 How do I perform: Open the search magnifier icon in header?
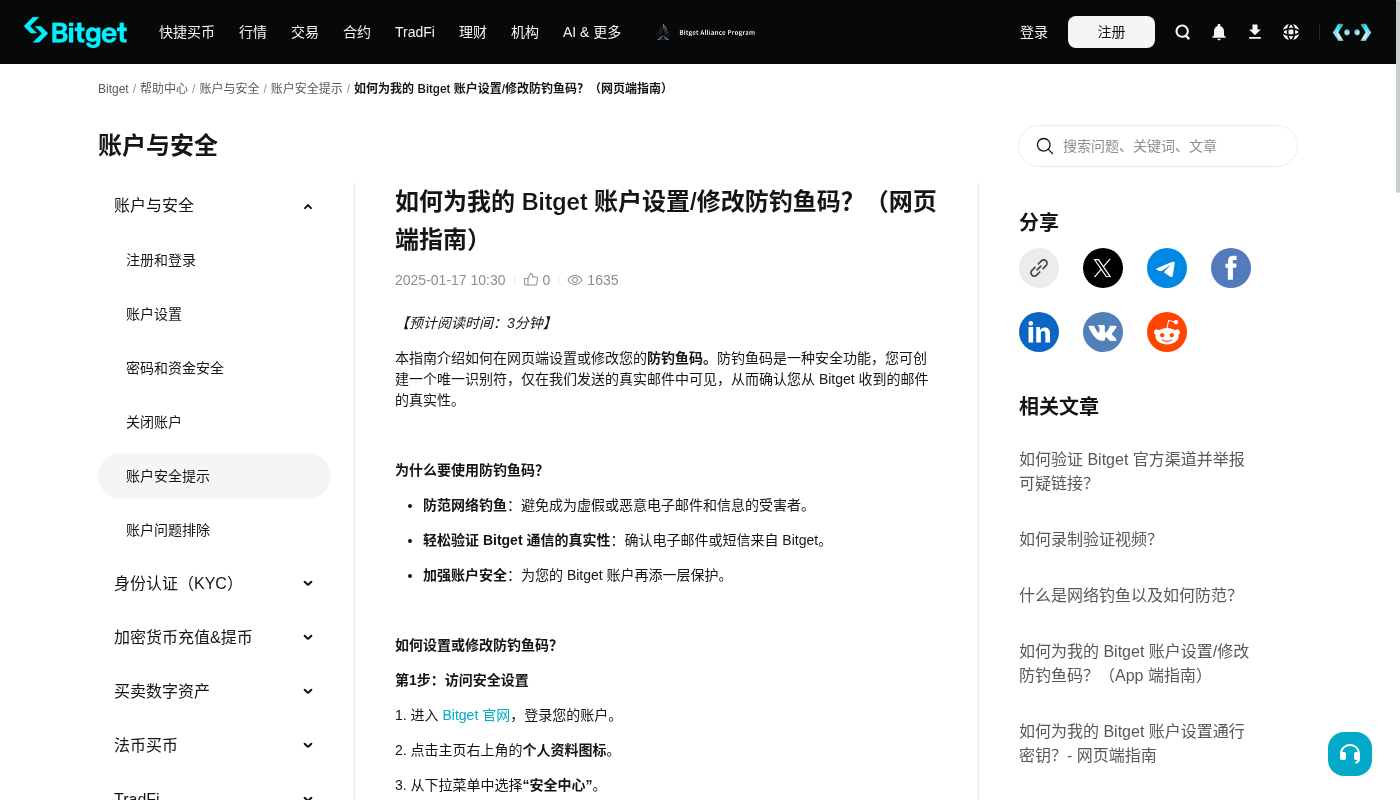(x=1183, y=32)
